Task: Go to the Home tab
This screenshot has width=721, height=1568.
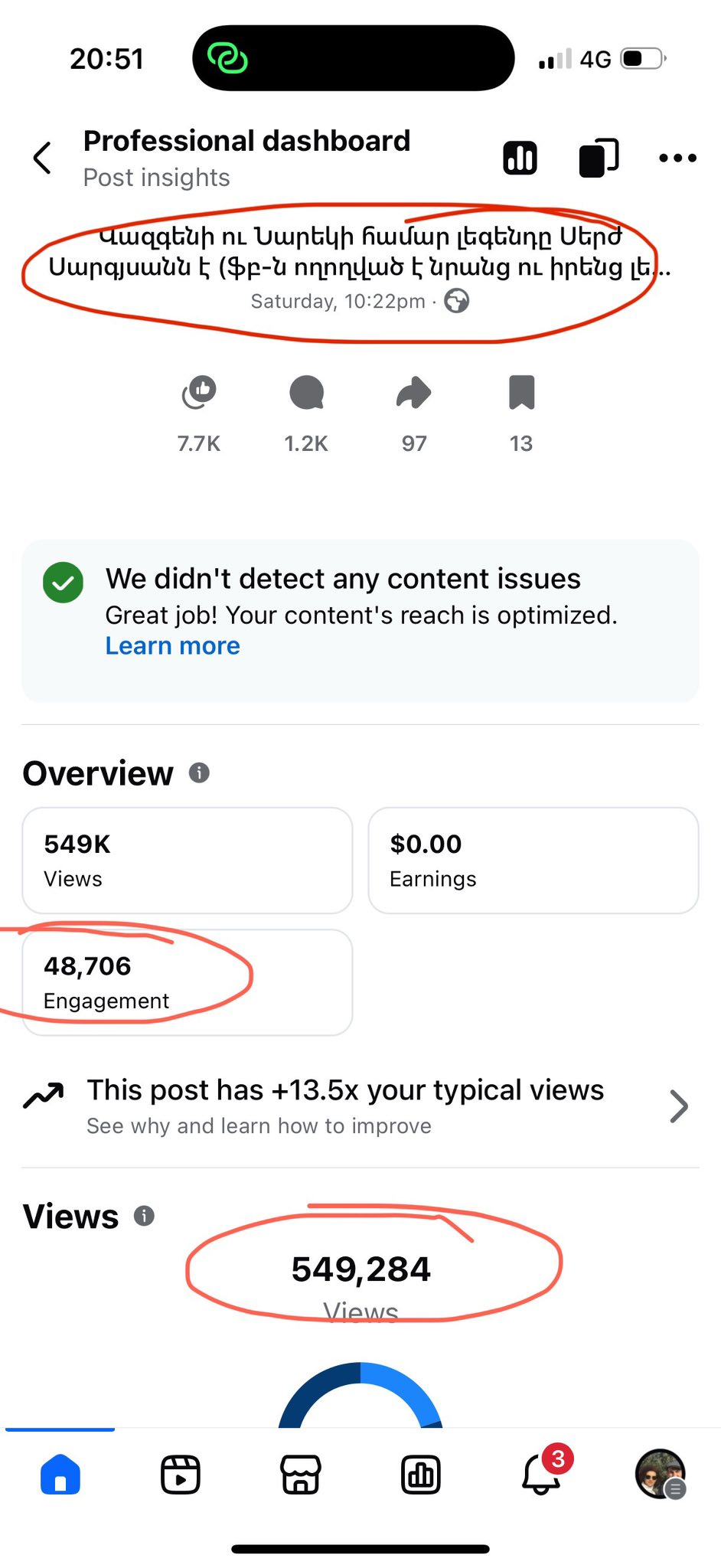Action: pos(60,1475)
